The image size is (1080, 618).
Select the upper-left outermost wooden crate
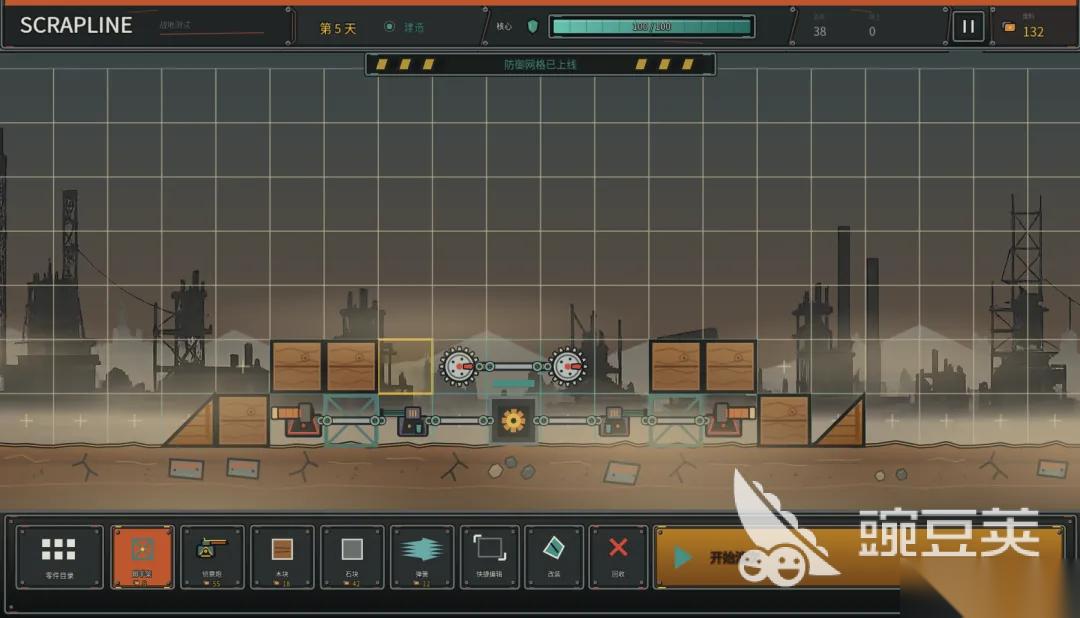[x=297, y=367]
